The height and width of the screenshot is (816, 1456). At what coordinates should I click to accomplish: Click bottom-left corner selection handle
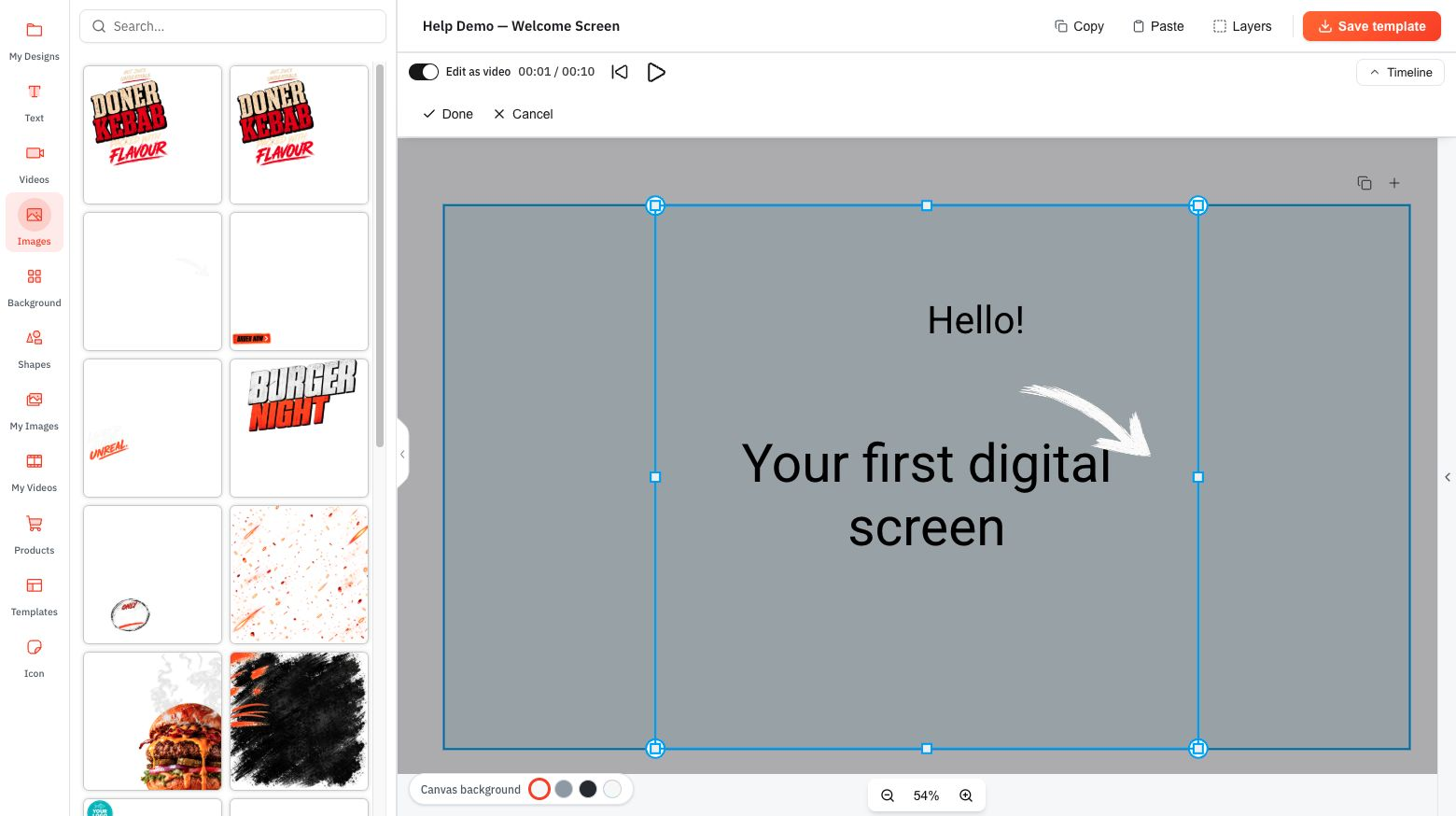pyautogui.click(x=655, y=749)
